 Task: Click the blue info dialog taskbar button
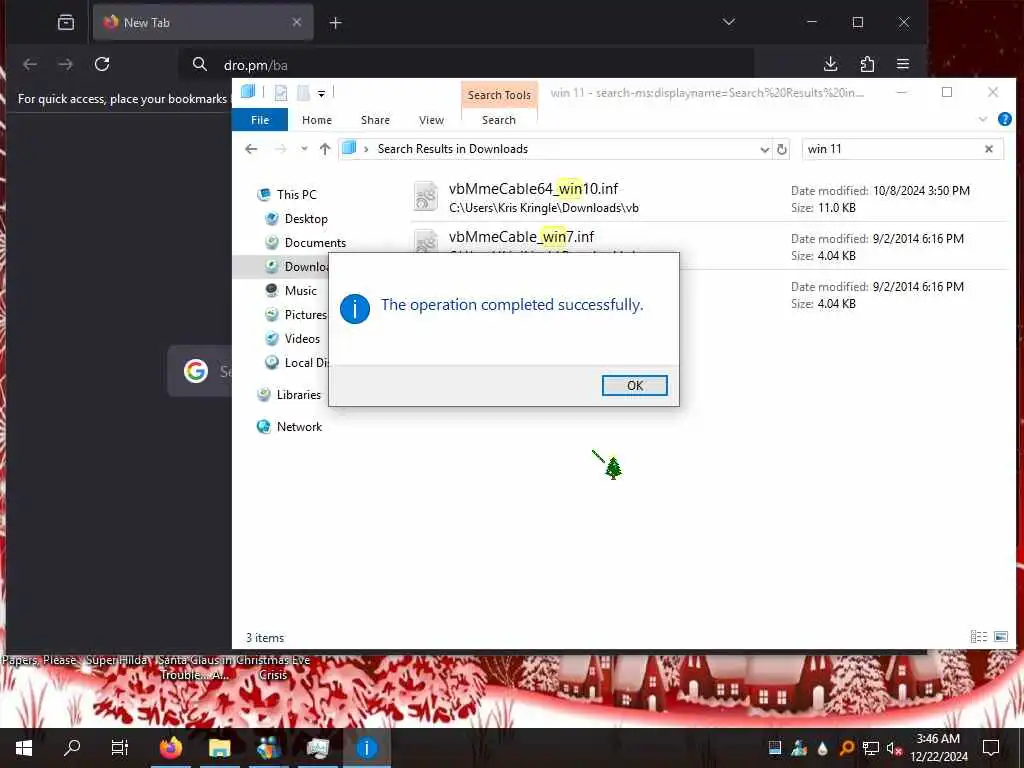(x=366, y=748)
